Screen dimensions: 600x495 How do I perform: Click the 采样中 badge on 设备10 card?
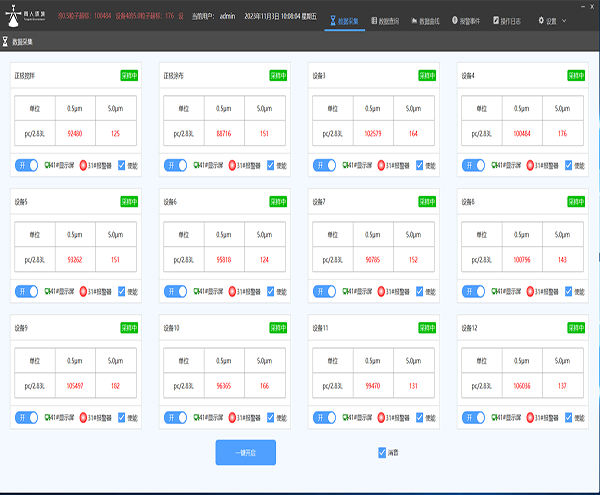click(x=278, y=327)
